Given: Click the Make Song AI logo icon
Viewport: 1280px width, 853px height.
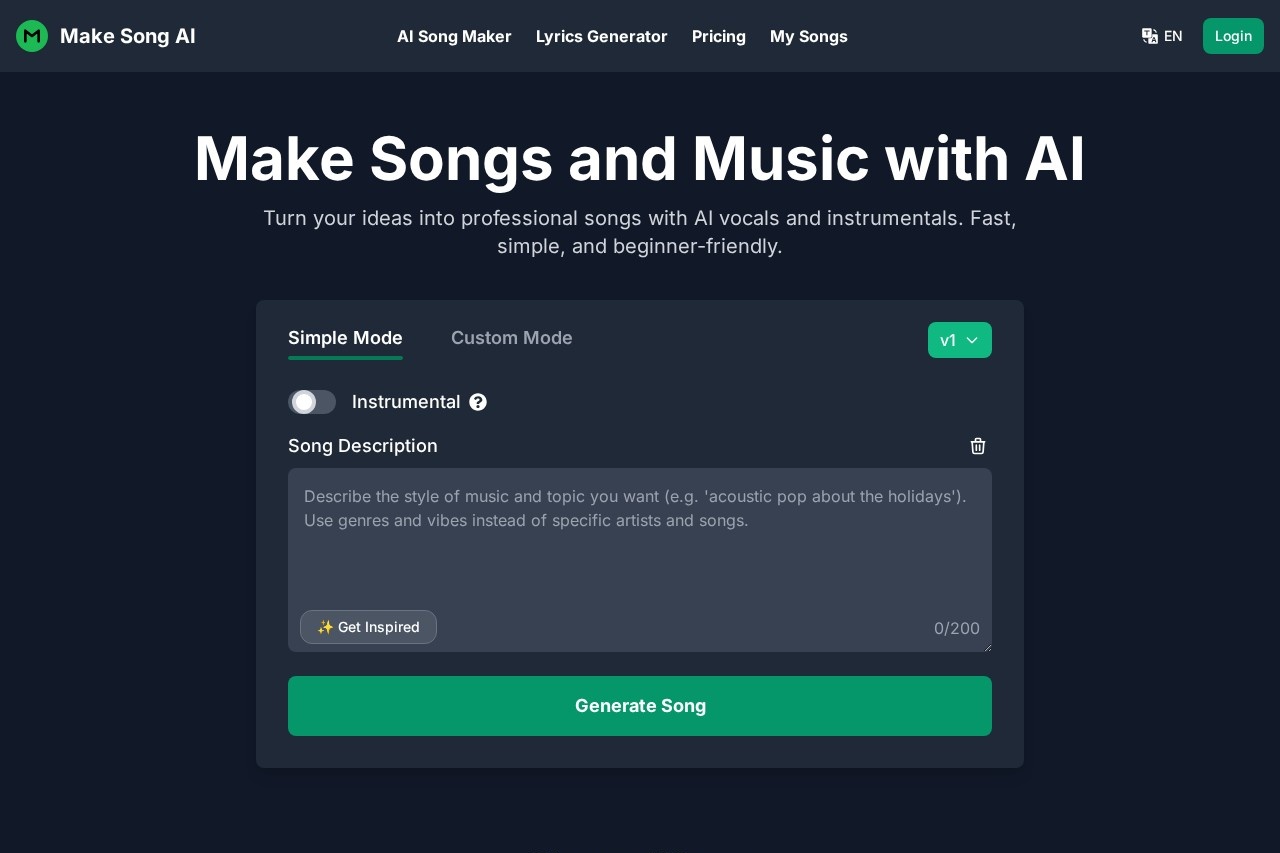Looking at the screenshot, I should (32, 36).
